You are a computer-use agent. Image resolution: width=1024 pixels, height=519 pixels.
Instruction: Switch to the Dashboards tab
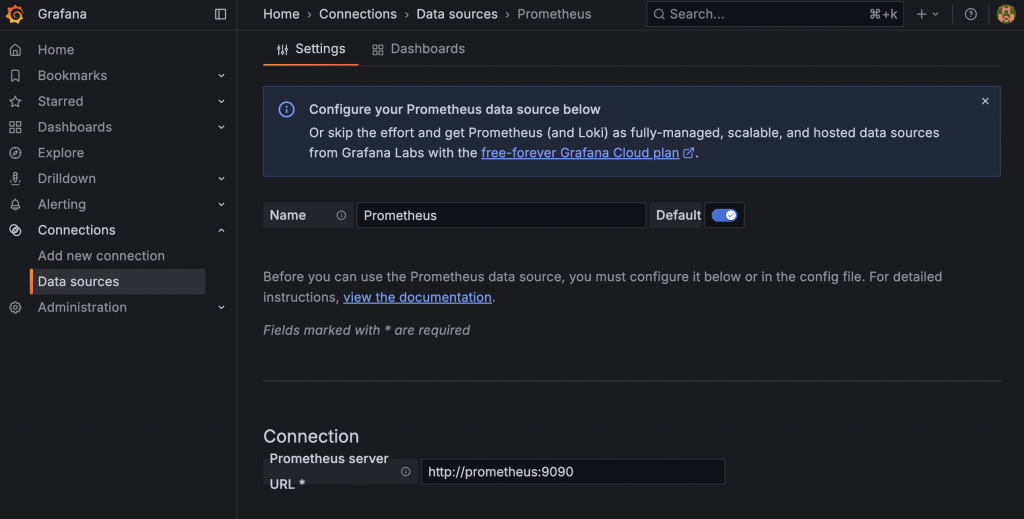tap(418, 49)
